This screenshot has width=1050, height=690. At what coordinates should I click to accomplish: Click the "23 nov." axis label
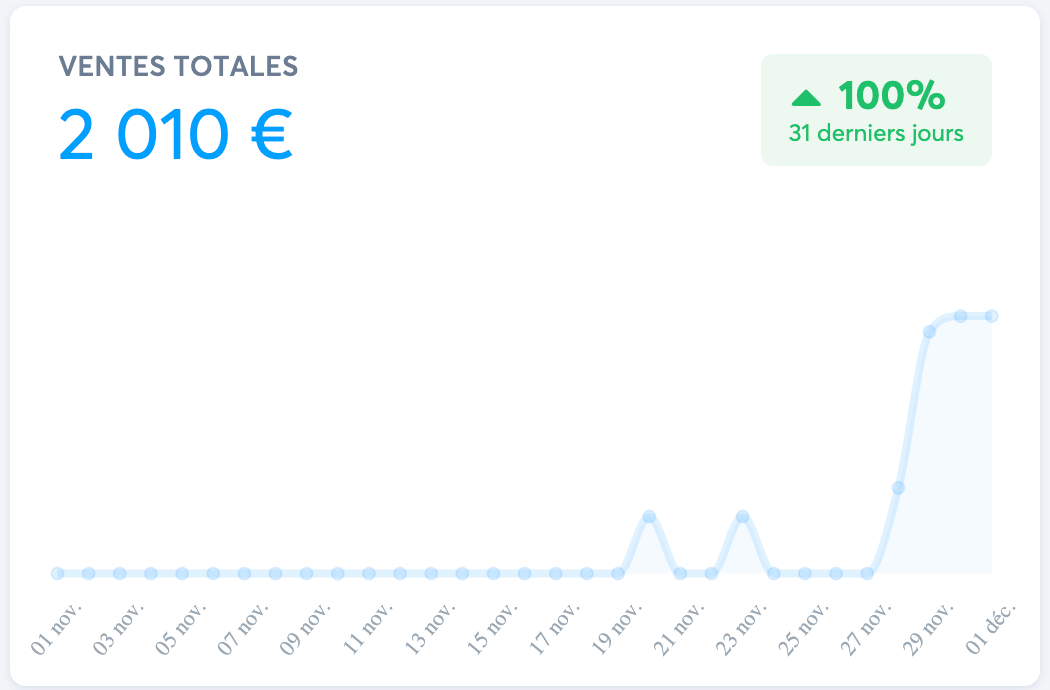tap(742, 628)
